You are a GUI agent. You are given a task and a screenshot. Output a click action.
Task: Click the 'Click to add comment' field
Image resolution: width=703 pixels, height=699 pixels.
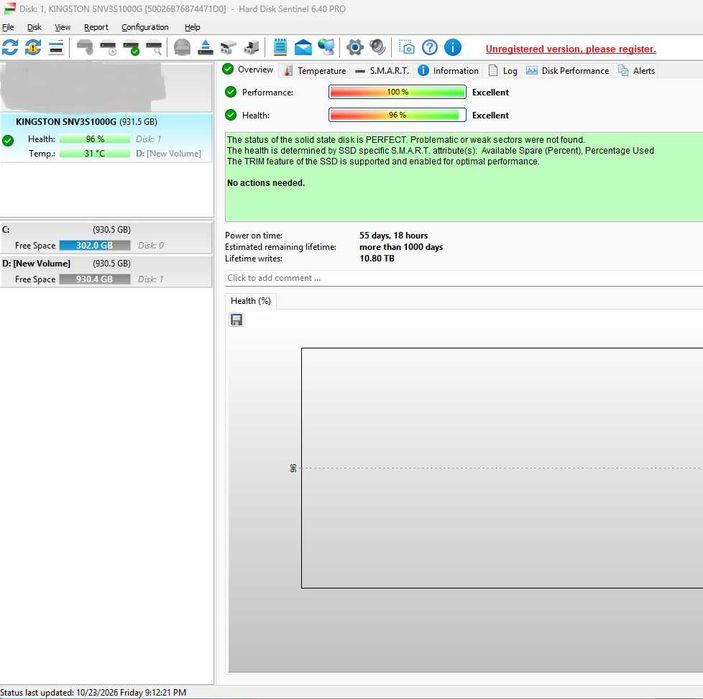[464, 278]
